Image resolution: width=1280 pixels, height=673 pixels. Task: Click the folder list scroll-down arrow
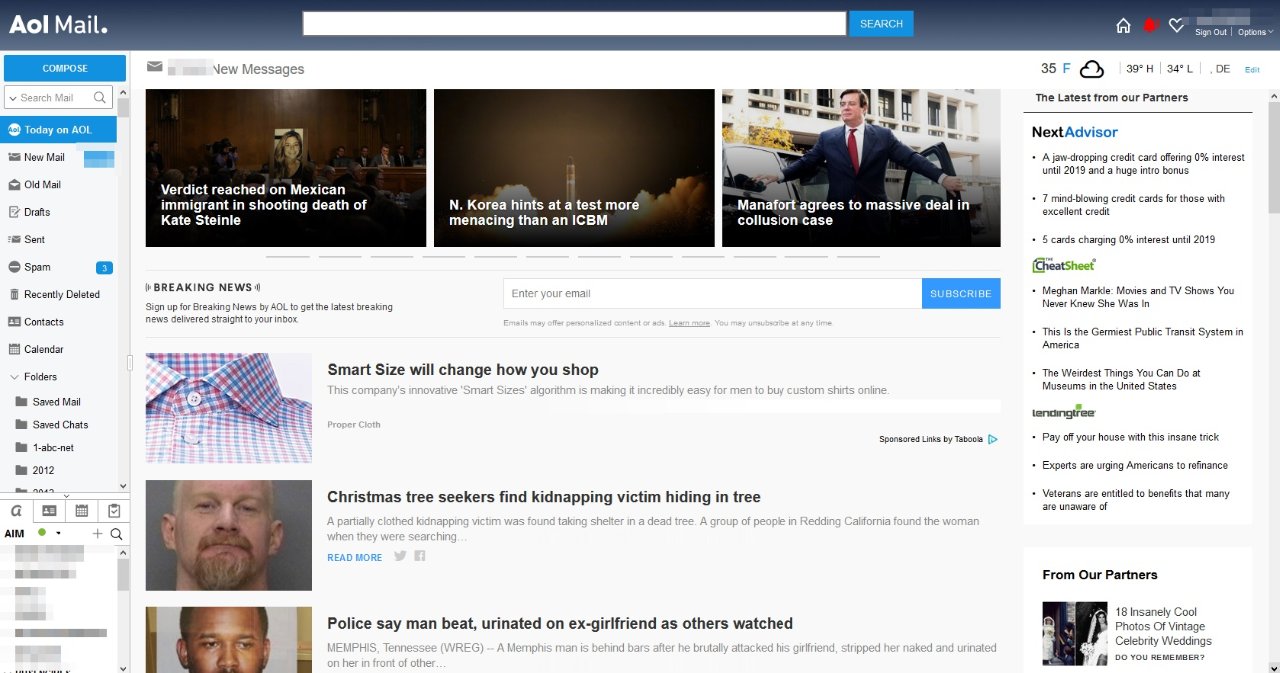coord(123,486)
